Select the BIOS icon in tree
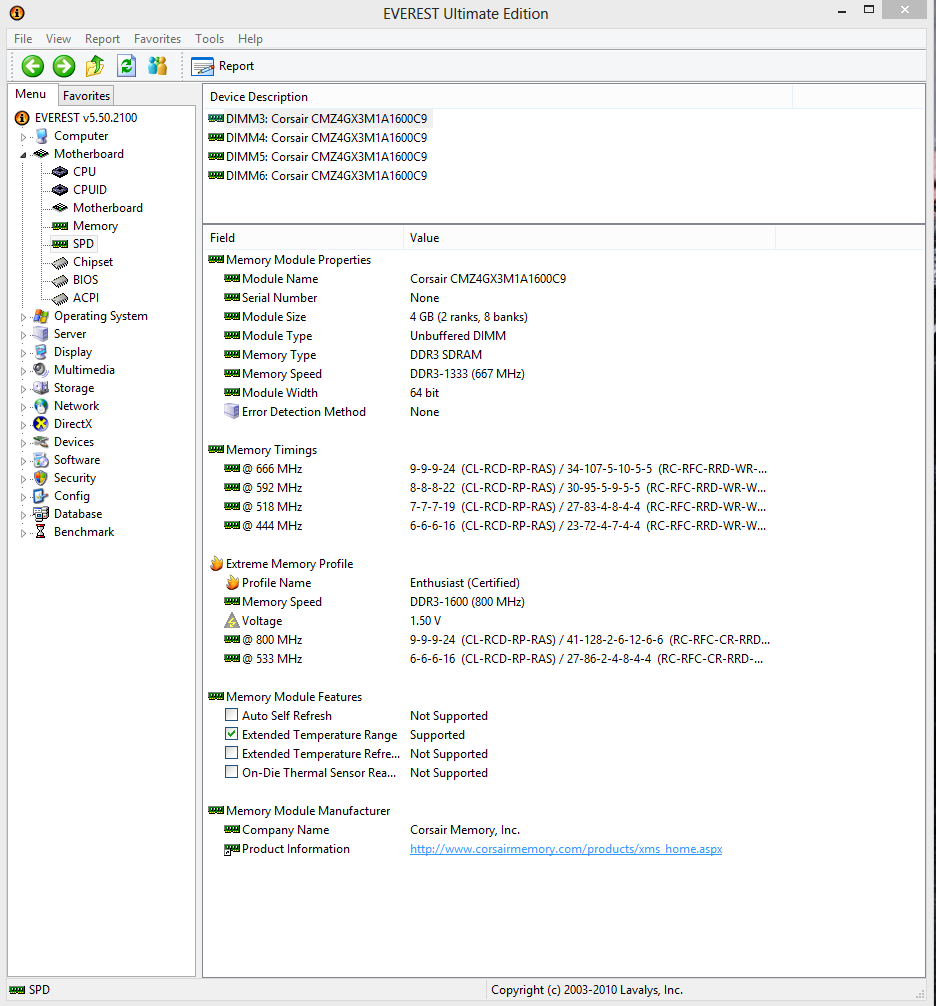Viewport: 936px width, 1006px height. coord(60,280)
